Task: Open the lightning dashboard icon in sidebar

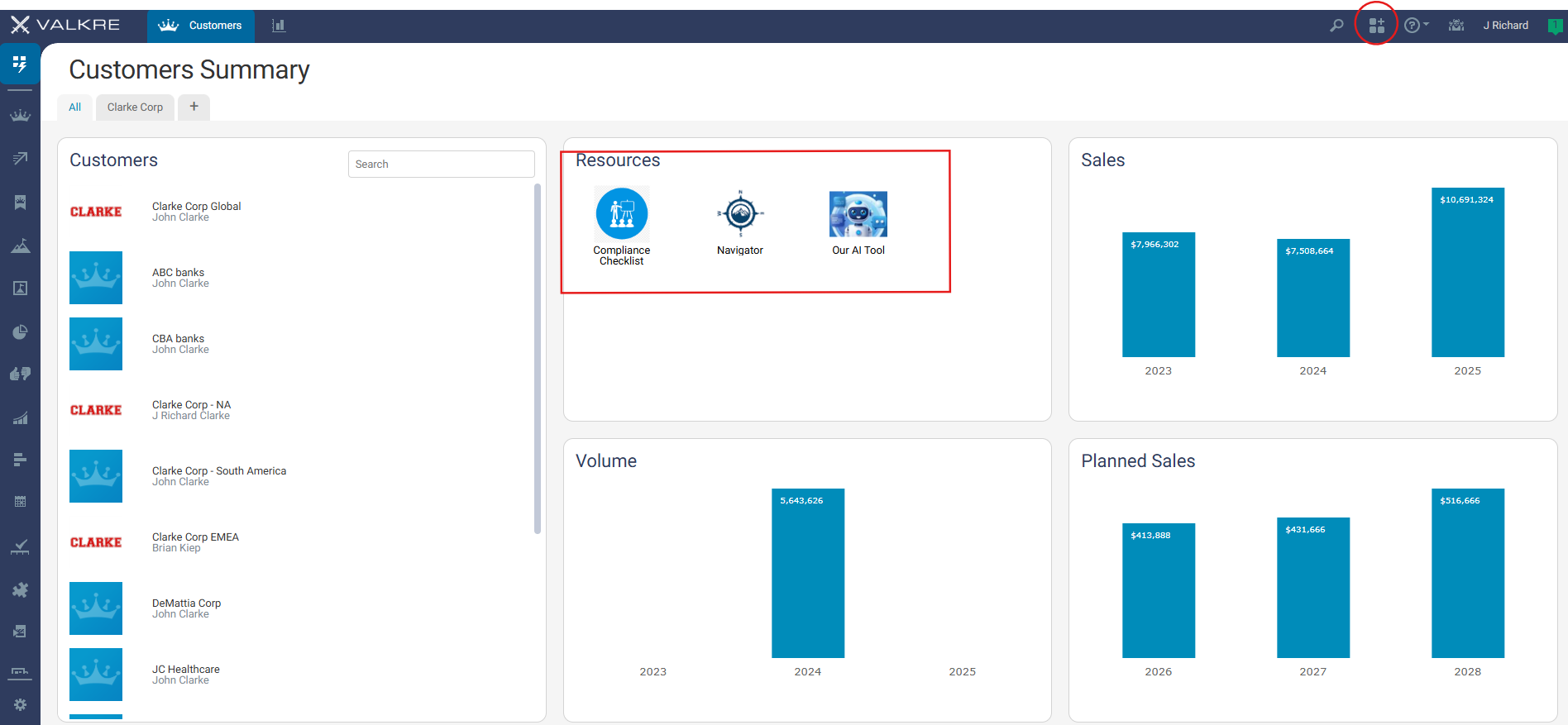Action: (20, 64)
